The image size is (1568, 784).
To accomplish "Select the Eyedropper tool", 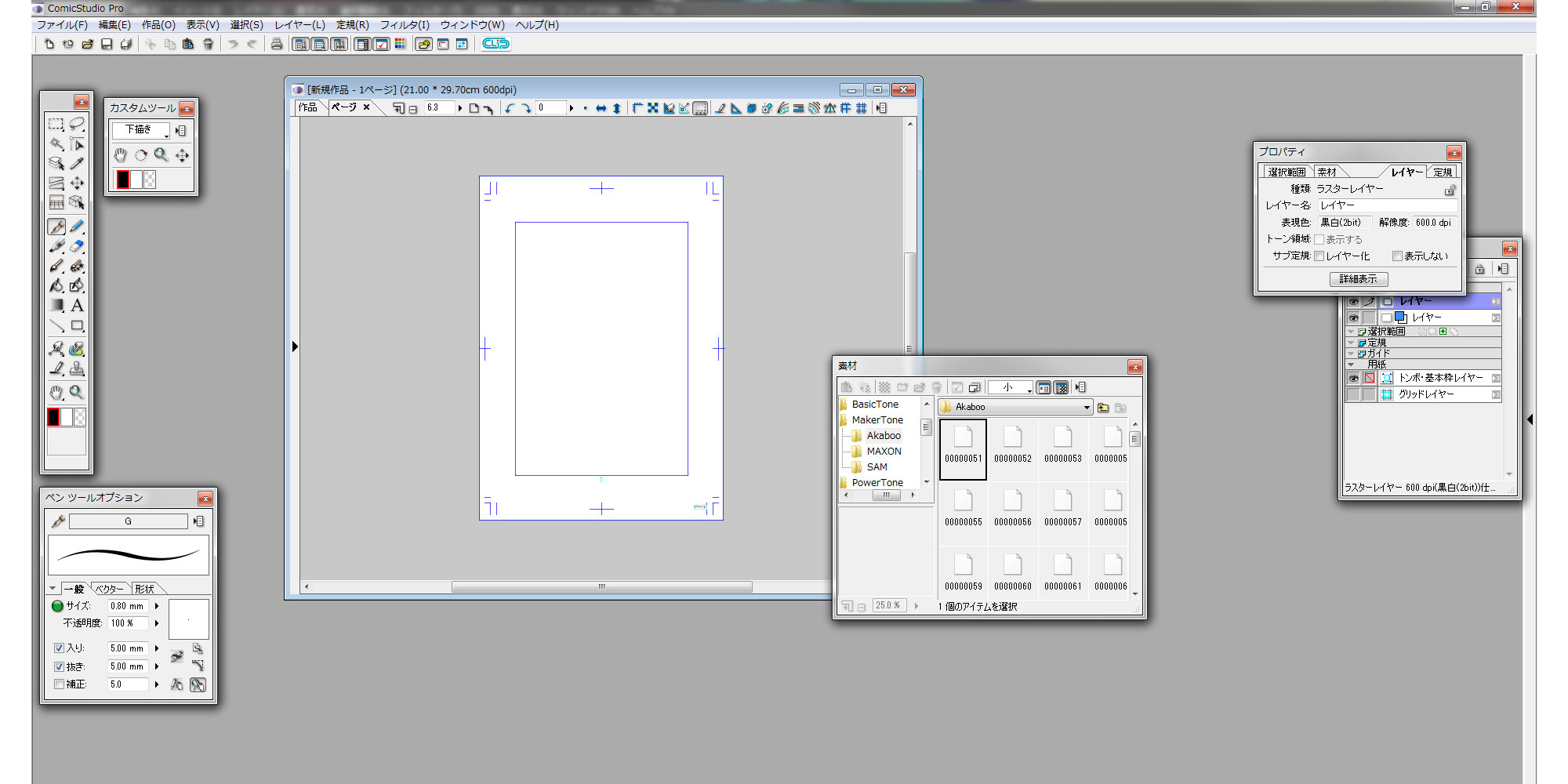I will [x=77, y=163].
